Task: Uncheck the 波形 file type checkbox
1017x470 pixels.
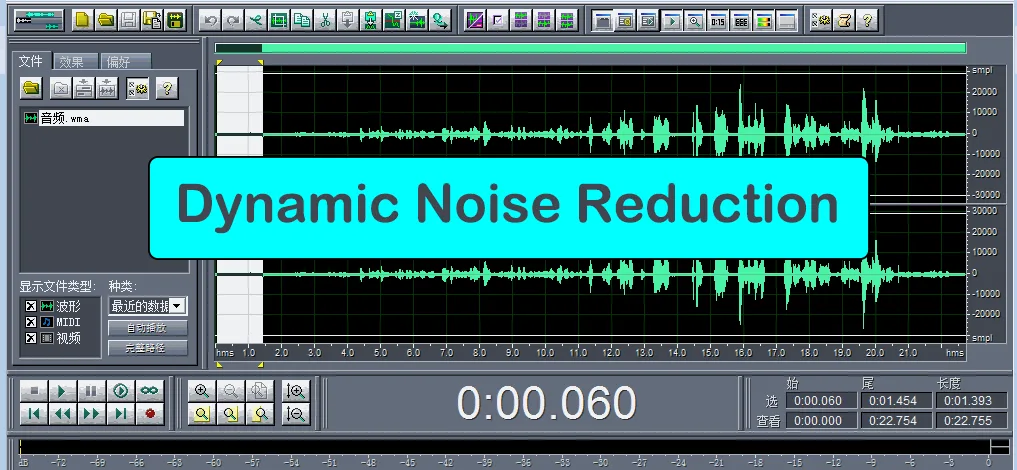Action: tap(30, 306)
